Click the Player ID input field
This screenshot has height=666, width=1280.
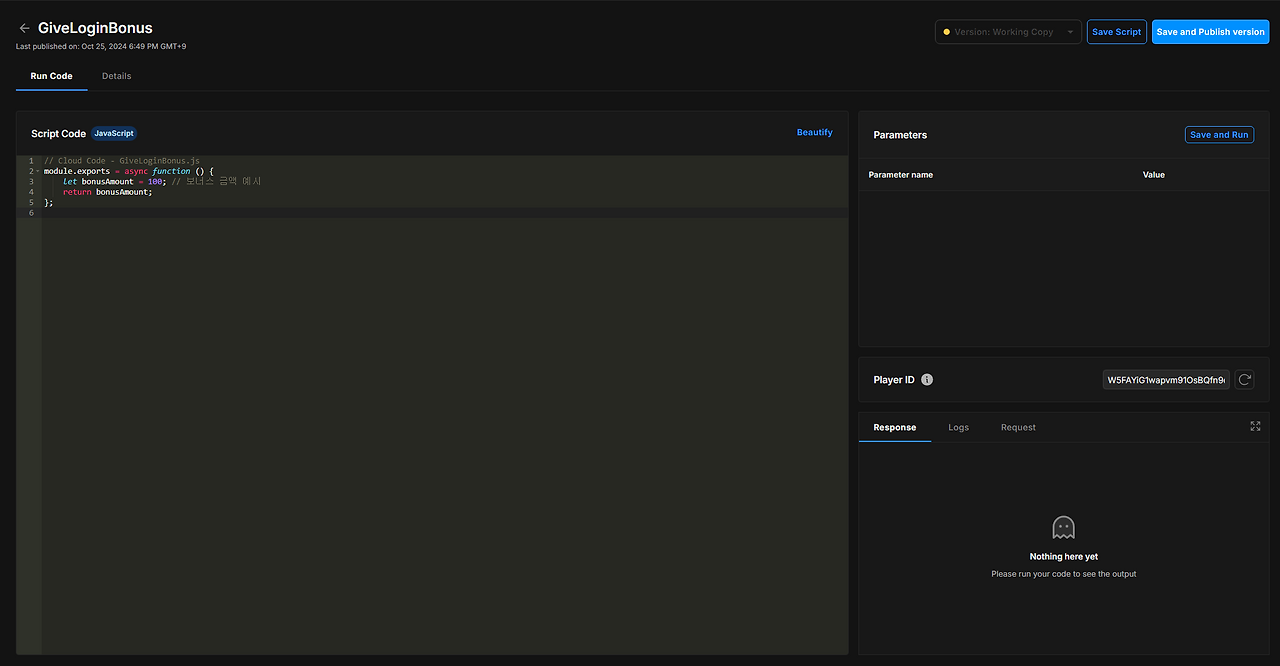(1165, 379)
